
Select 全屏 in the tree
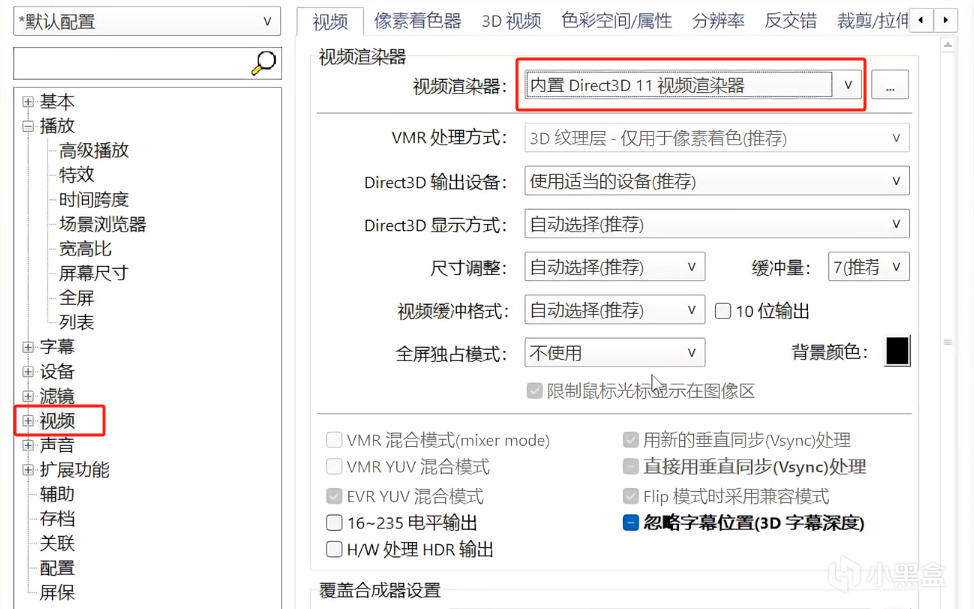[x=76, y=298]
